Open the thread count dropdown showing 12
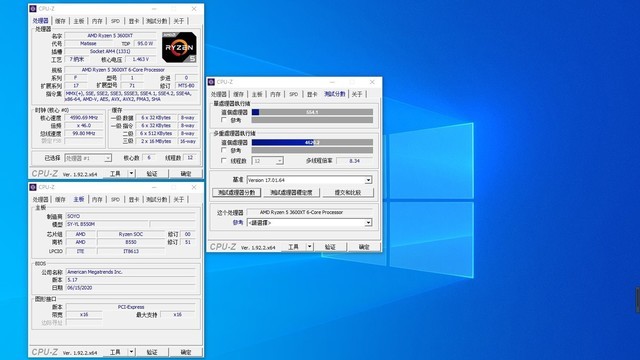 pos(267,161)
